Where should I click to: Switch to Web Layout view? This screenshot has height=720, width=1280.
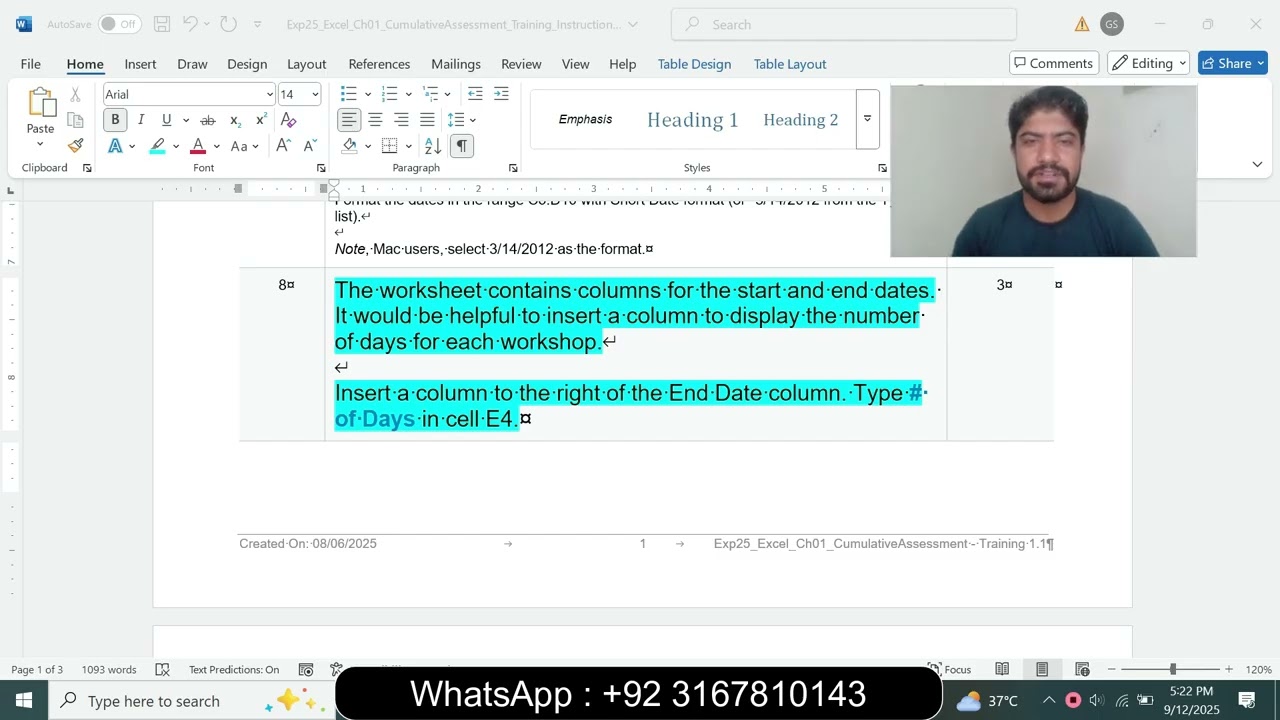(1082, 669)
